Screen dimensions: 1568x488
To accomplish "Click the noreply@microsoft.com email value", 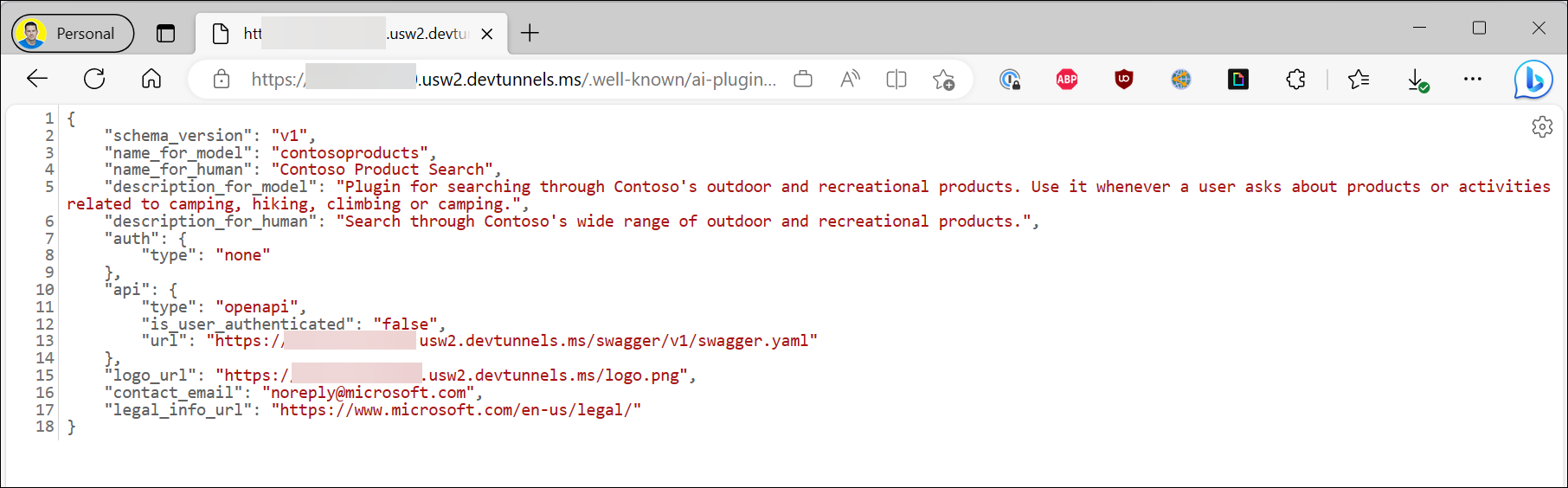I will tap(368, 393).
